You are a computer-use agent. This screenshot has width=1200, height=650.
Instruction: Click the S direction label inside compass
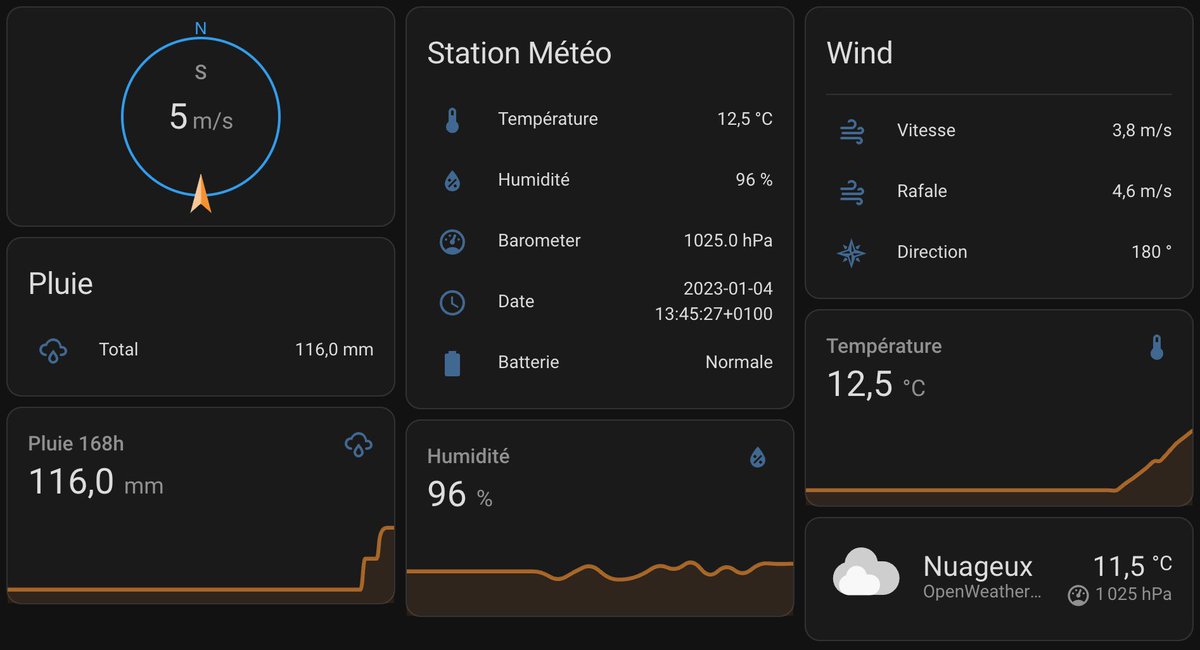click(x=201, y=72)
